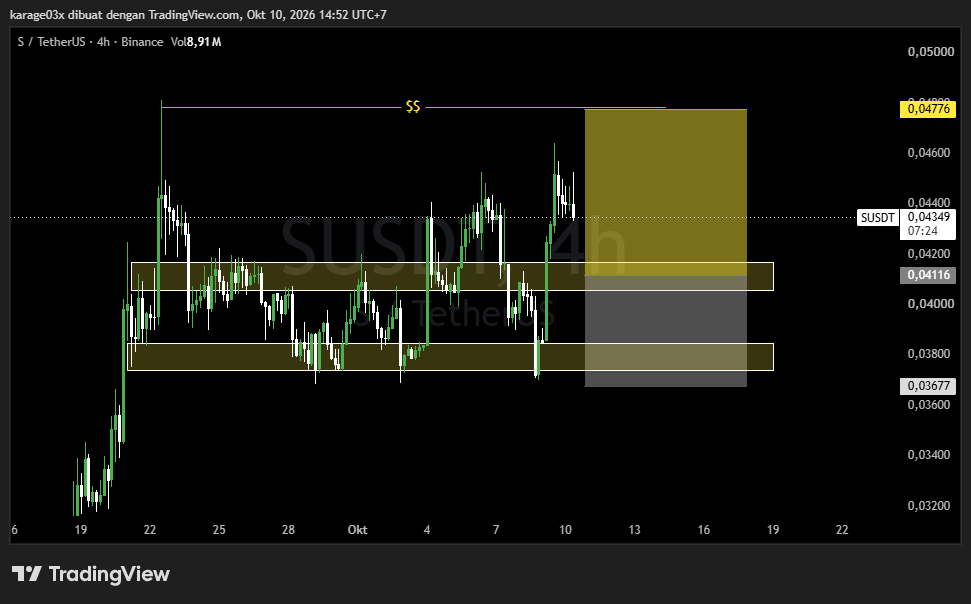The image size is (971, 604).
Task: Click the 0,05000 price axis label
Action: [931, 52]
